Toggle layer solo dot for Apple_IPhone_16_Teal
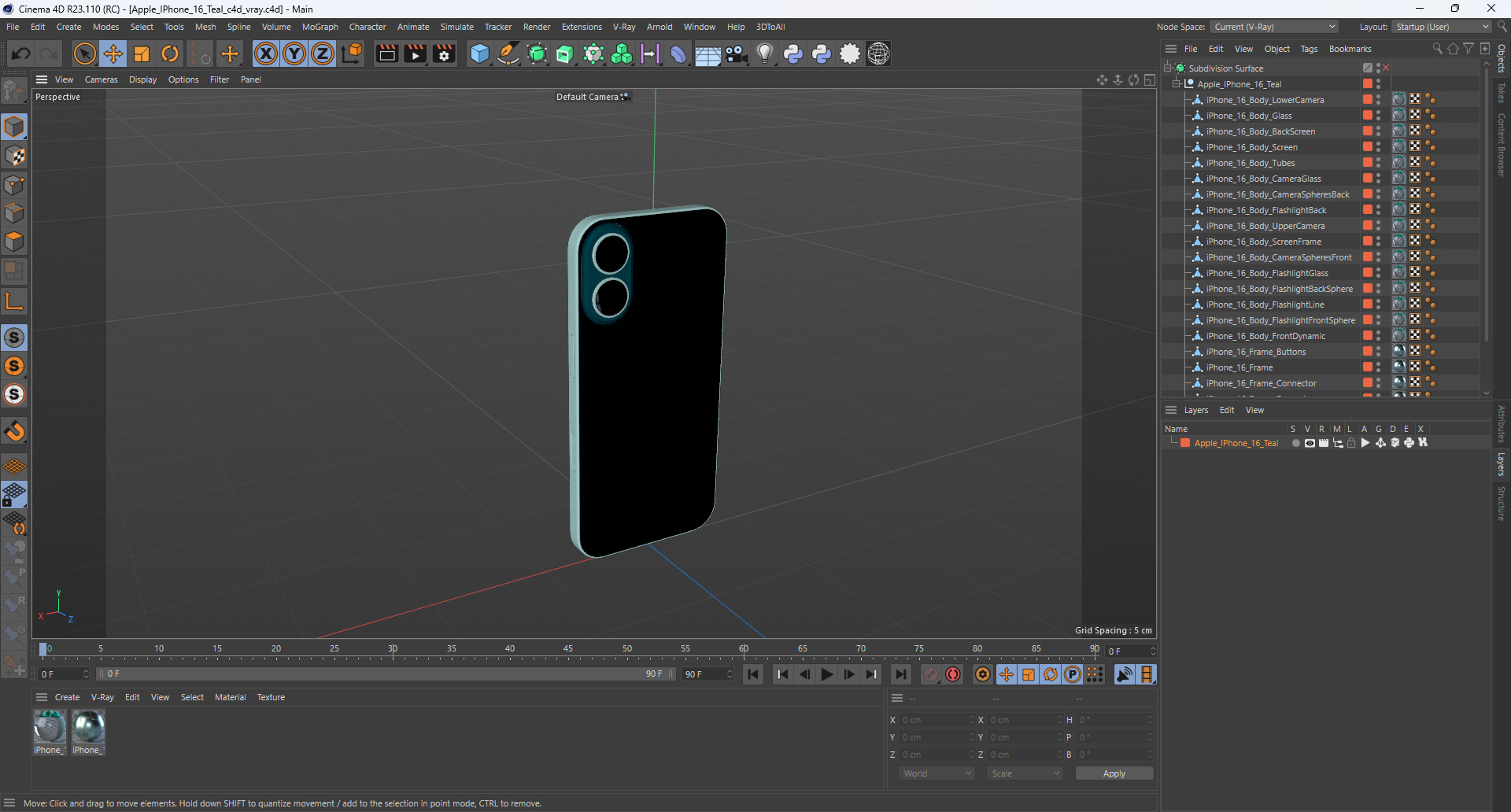The width and height of the screenshot is (1511, 812). [x=1295, y=443]
